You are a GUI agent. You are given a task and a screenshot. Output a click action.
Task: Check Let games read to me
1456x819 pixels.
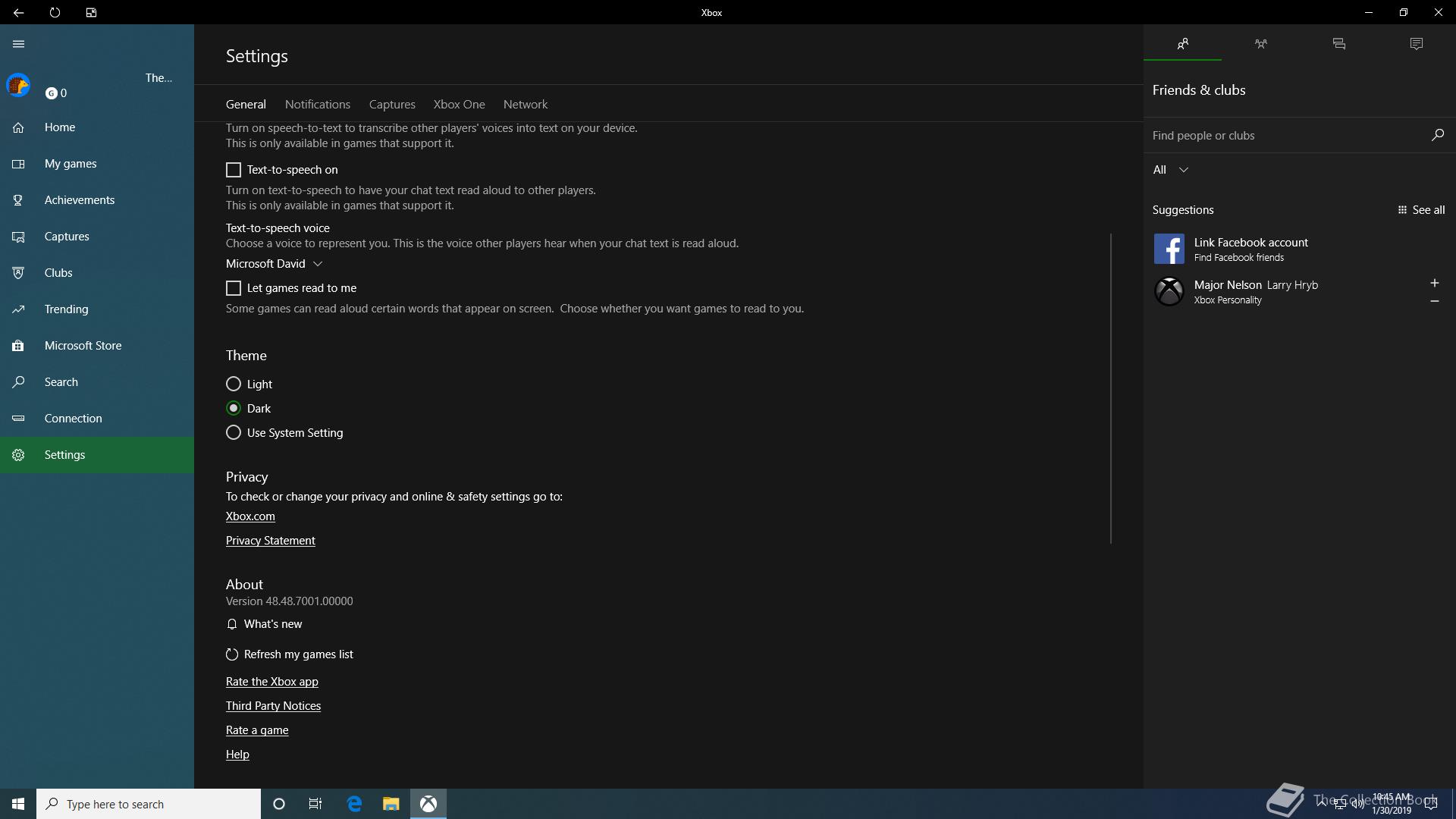[x=234, y=288]
